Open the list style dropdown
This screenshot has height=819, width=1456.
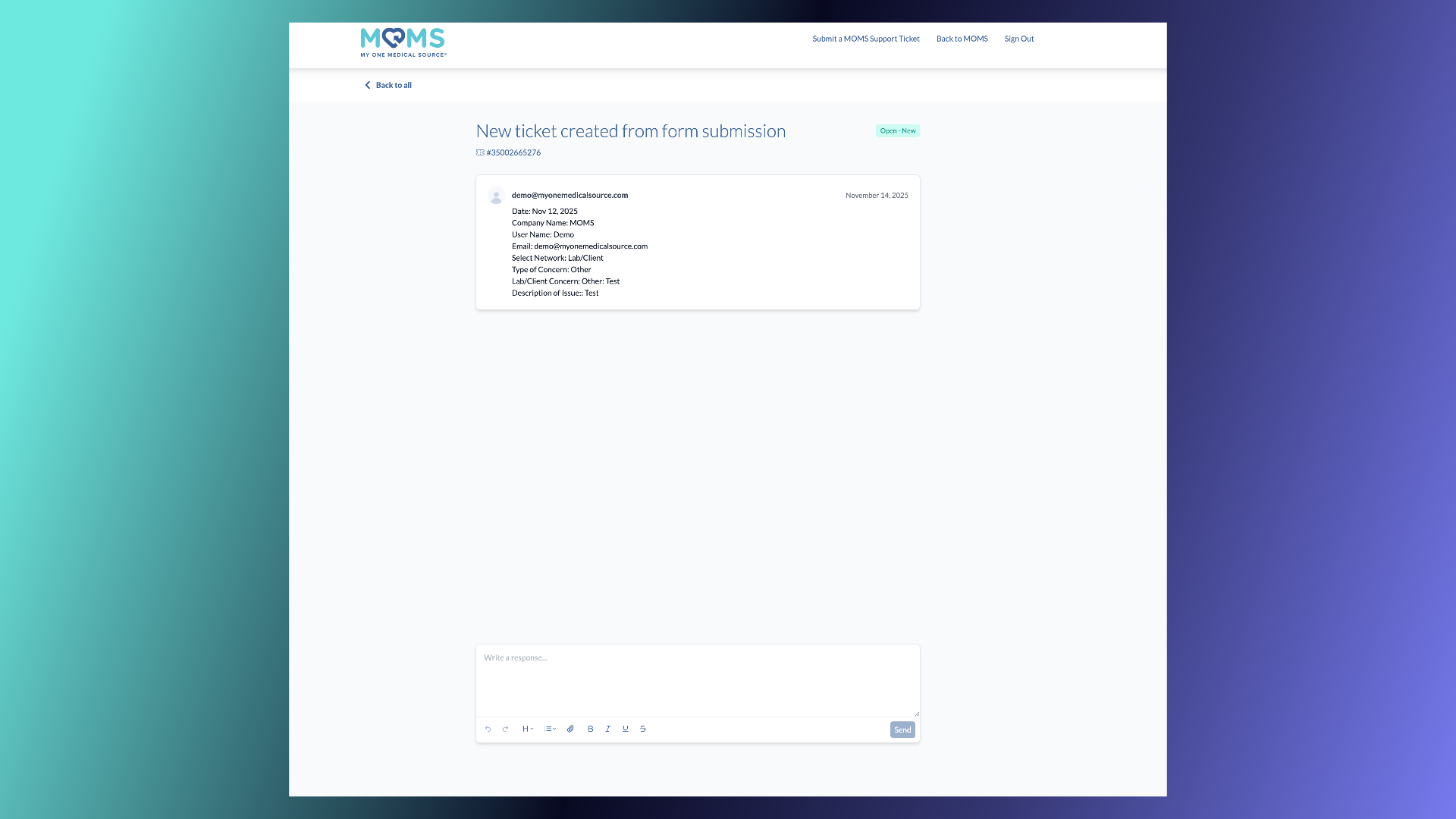550,729
